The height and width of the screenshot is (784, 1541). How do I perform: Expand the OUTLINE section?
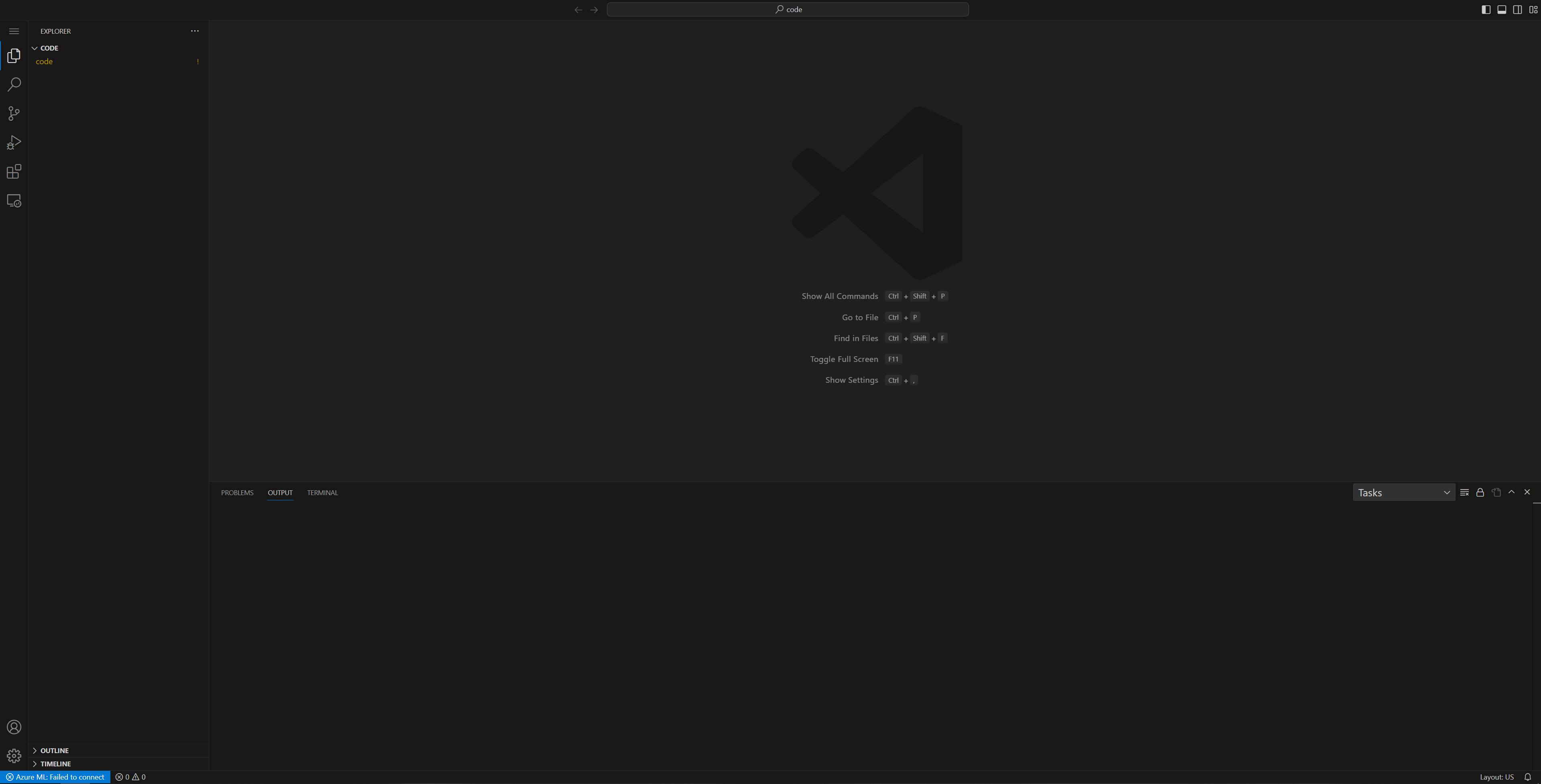(x=55, y=751)
